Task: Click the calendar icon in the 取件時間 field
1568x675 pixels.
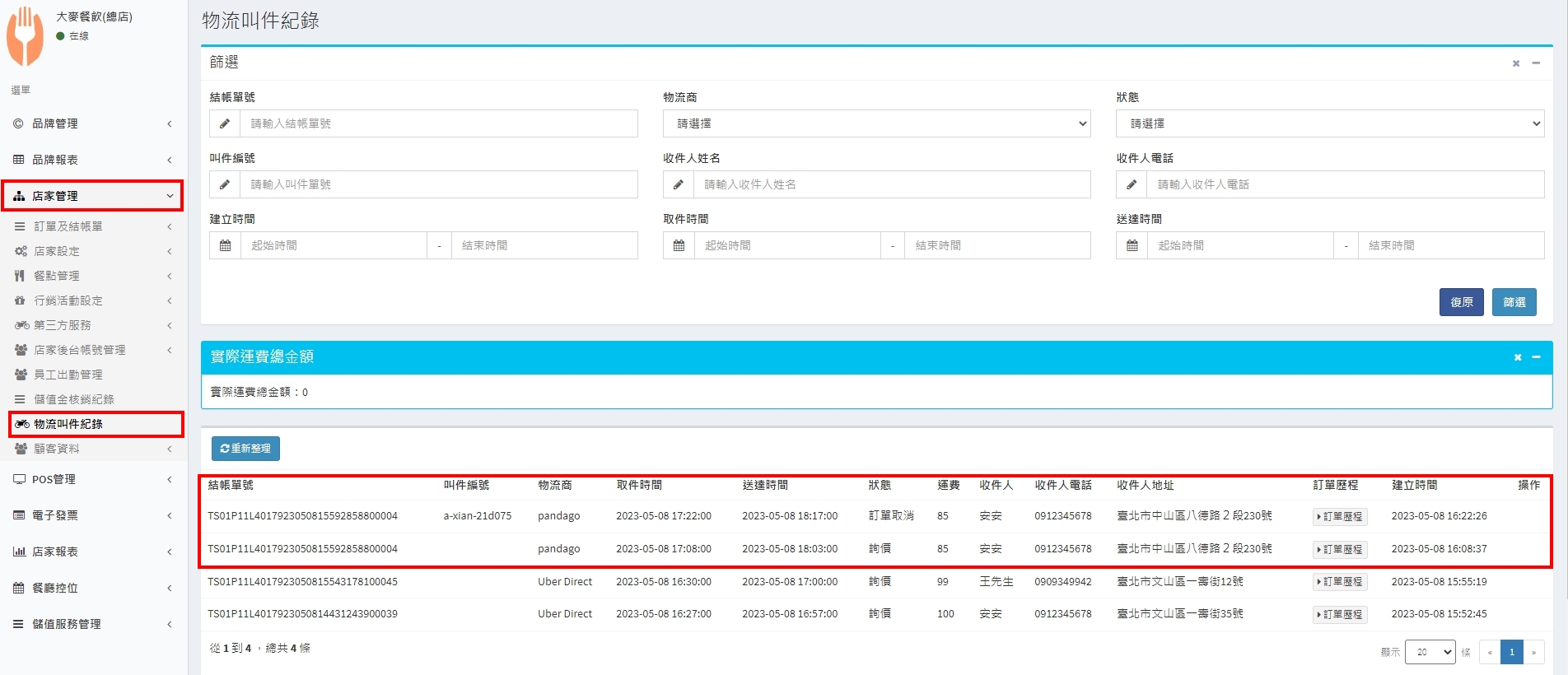Action: pyautogui.click(x=679, y=245)
